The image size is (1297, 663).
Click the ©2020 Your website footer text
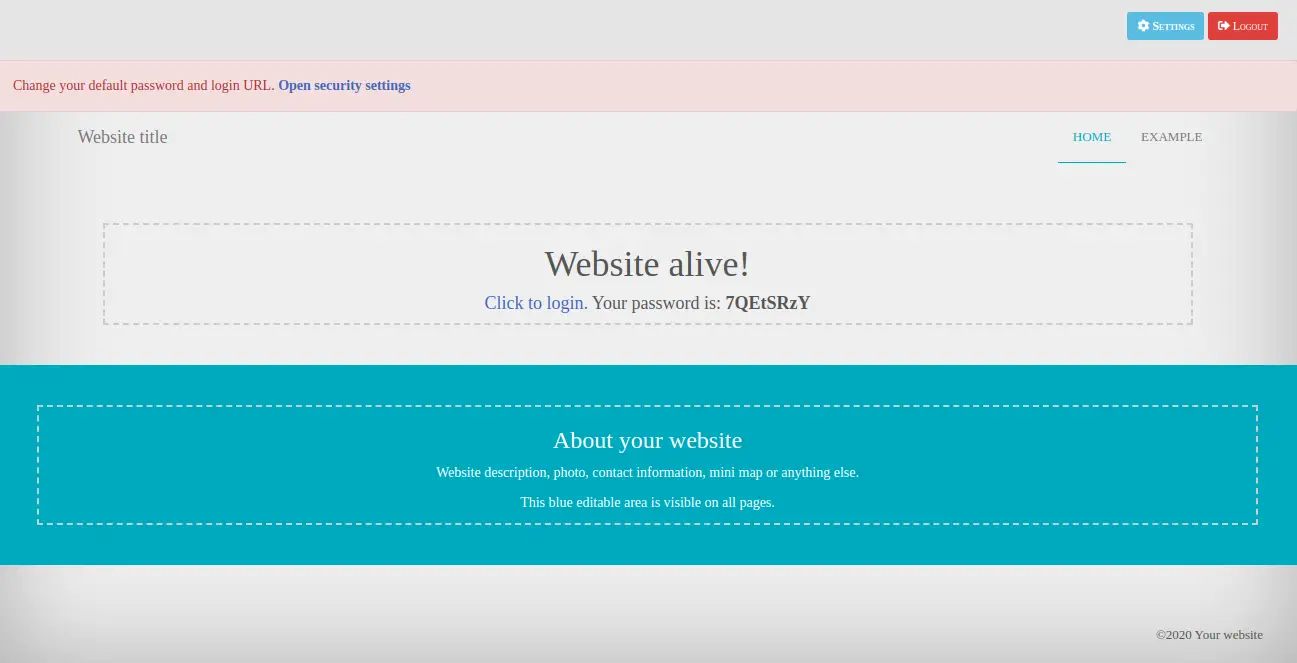coord(1209,635)
